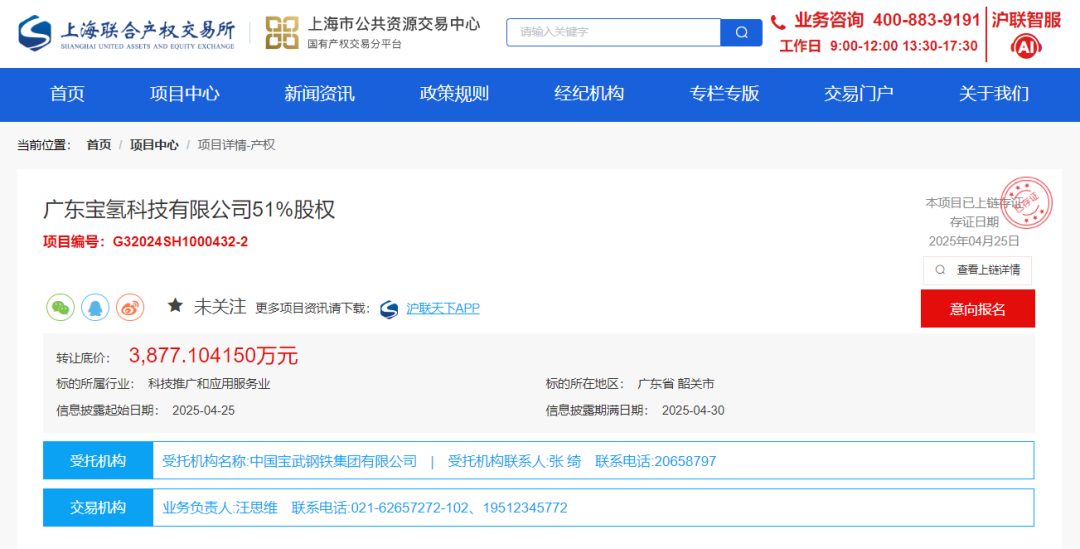Click phone 021-62657272-102、19512345772

[x=459, y=508]
